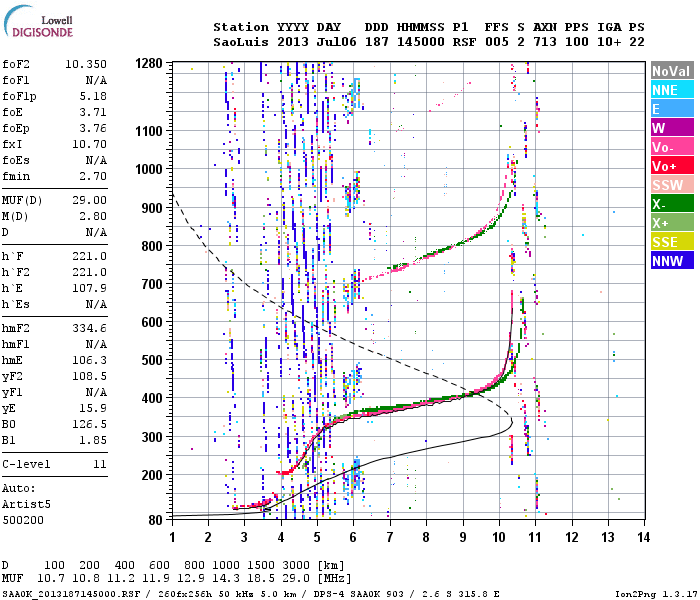Image resolution: width=700 pixels, height=600 pixels.
Task: Click the C-level value 11
Action: (100, 464)
